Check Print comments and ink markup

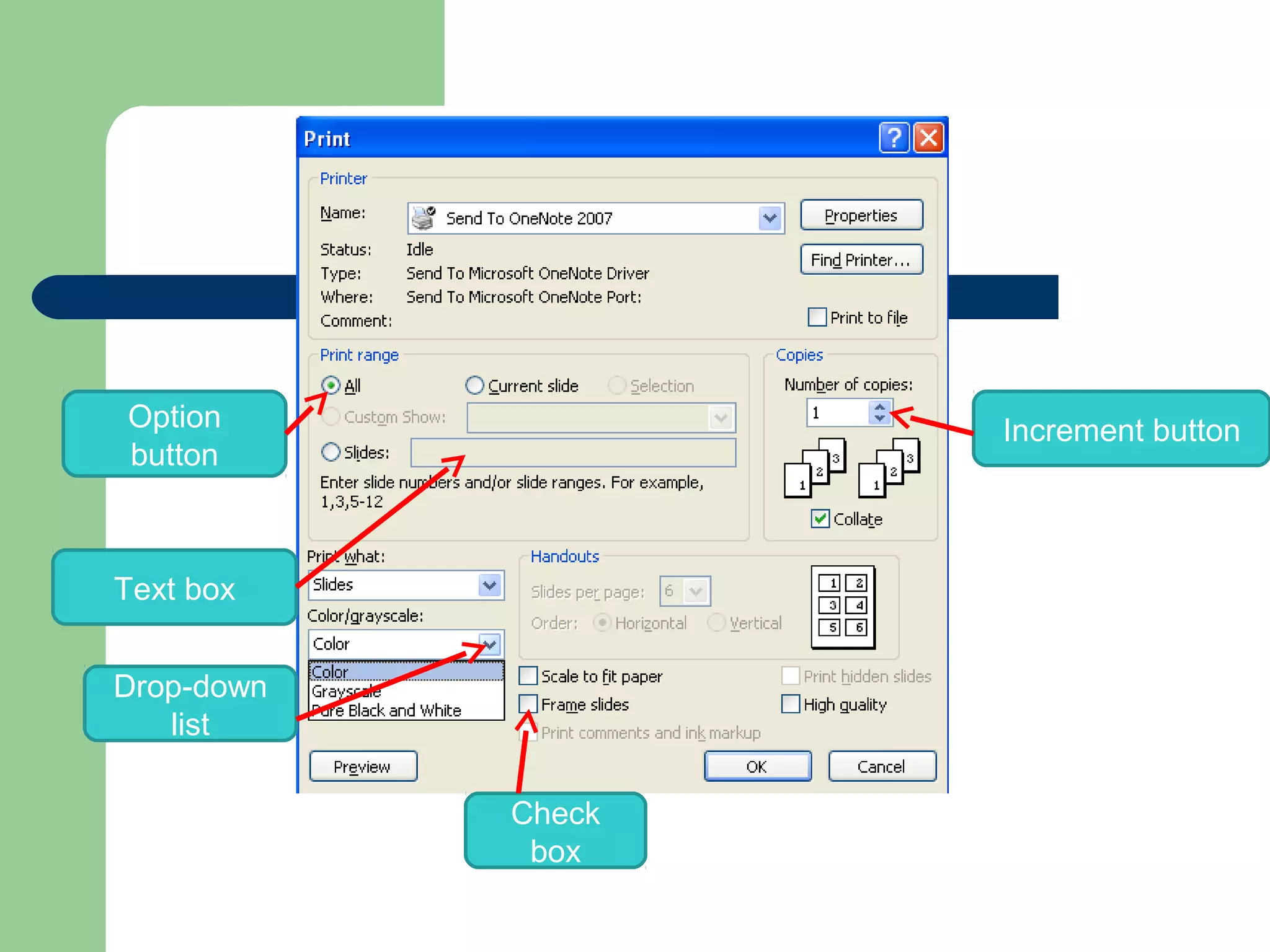tap(528, 733)
